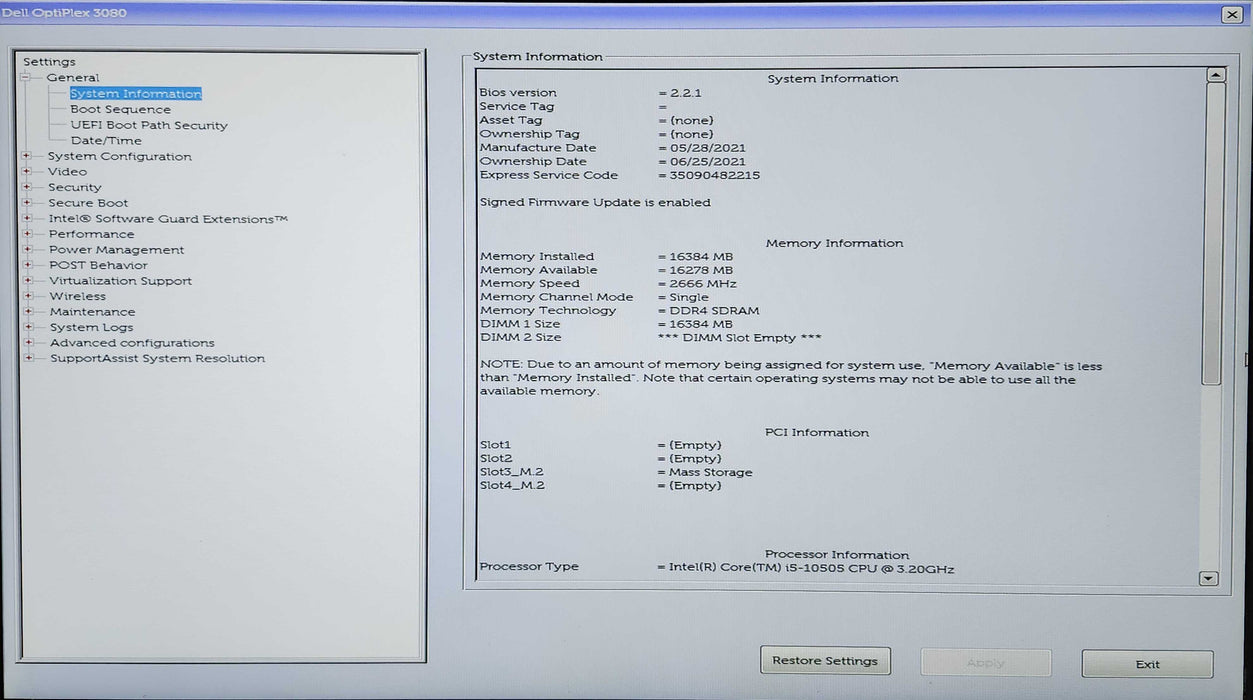This screenshot has height=700, width=1253.
Task: Select the Virtualization Support label
Action: click(120, 281)
